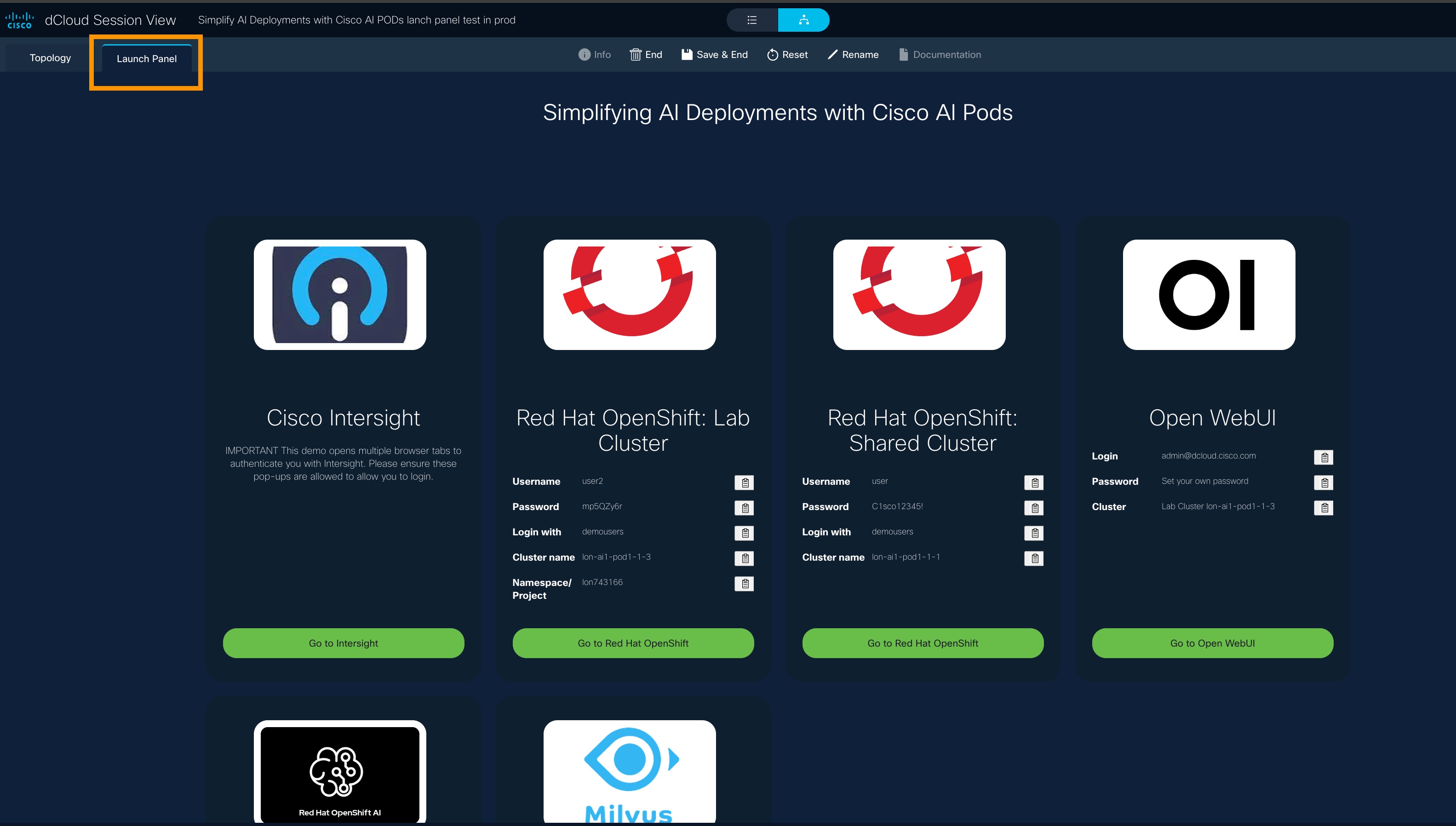Open the Documentation
1456x826 pixels.
click(x=940, y=54)
